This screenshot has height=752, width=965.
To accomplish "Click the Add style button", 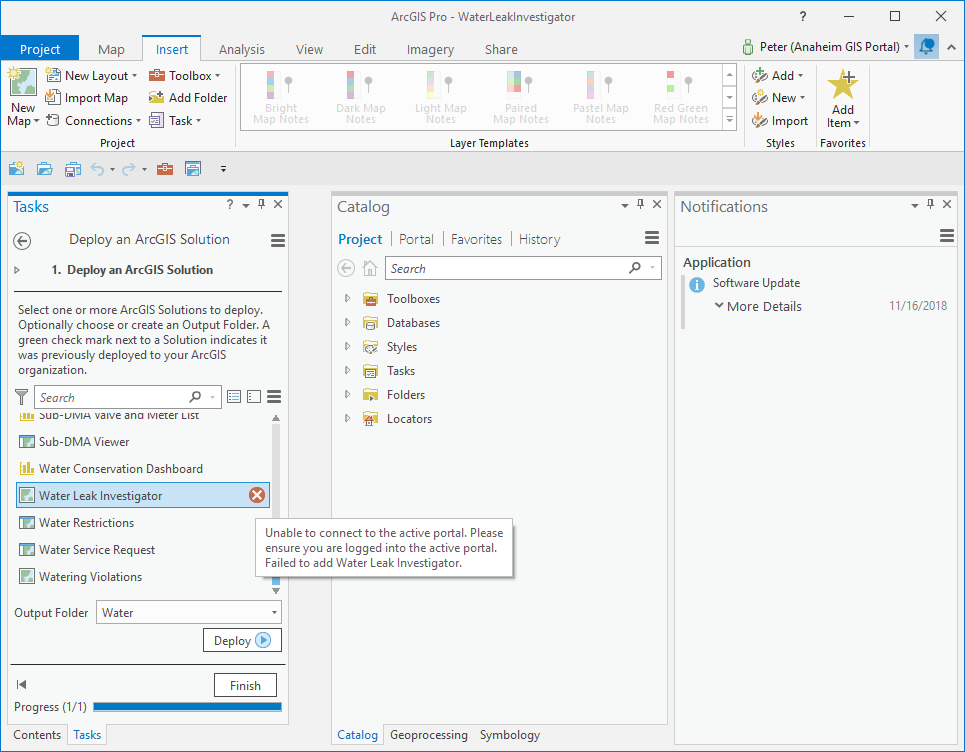I will click(777, 76).
